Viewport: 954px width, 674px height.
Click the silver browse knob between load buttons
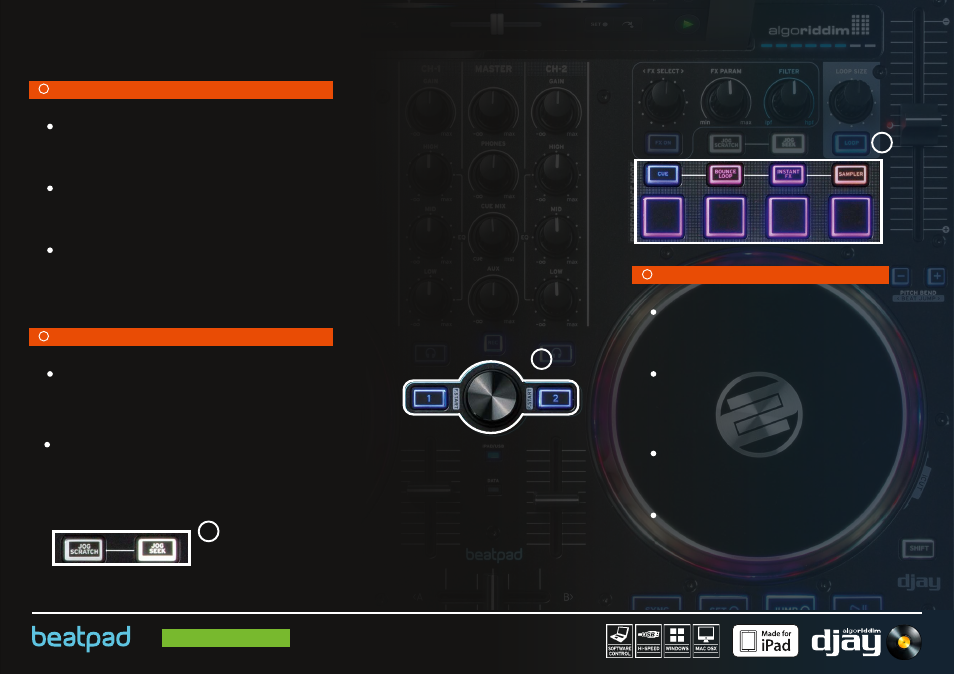pos(491,397)
